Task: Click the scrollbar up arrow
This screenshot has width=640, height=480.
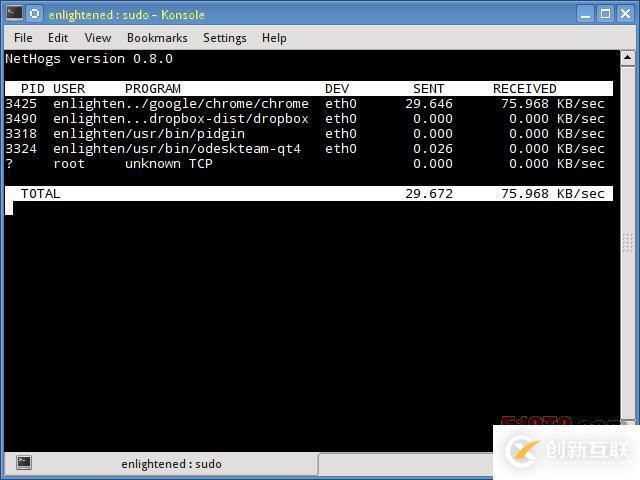Action: [x=627, y=58]
